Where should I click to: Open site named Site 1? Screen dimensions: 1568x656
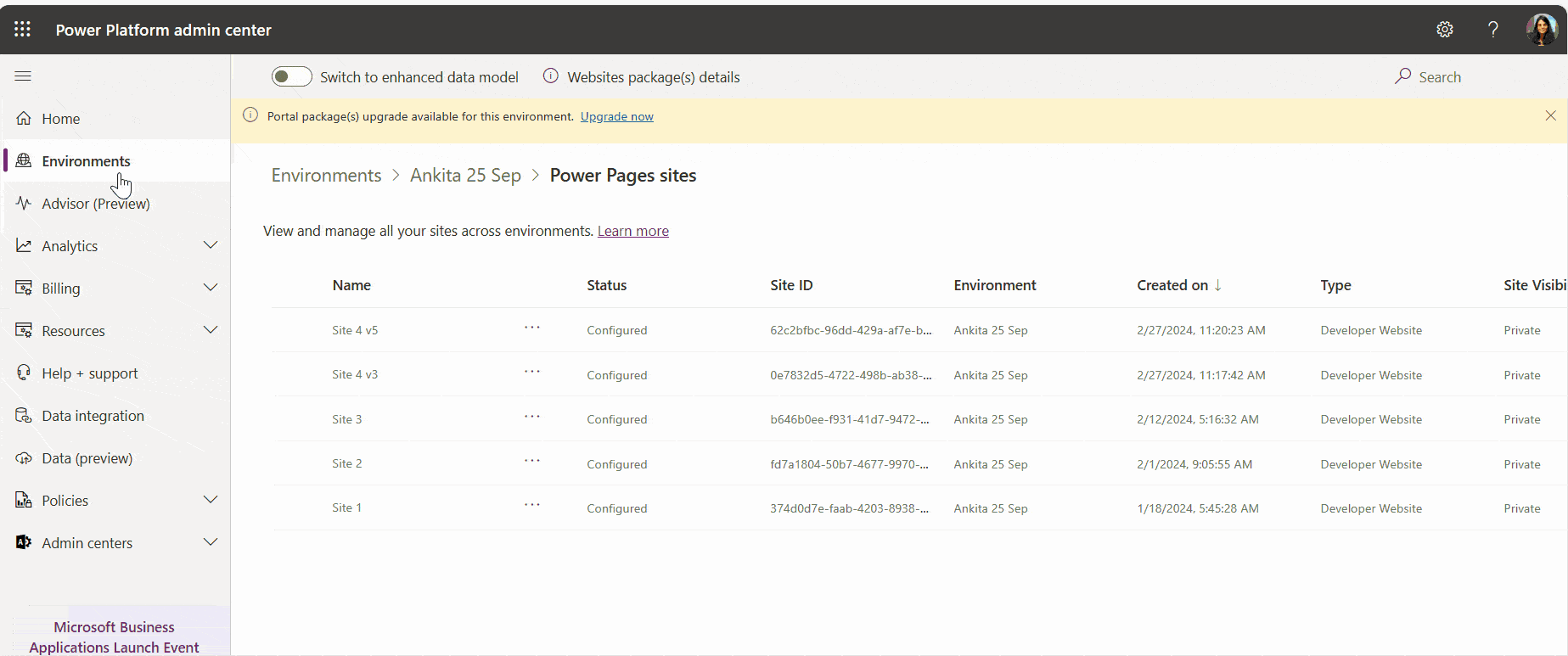click(346, 507)
